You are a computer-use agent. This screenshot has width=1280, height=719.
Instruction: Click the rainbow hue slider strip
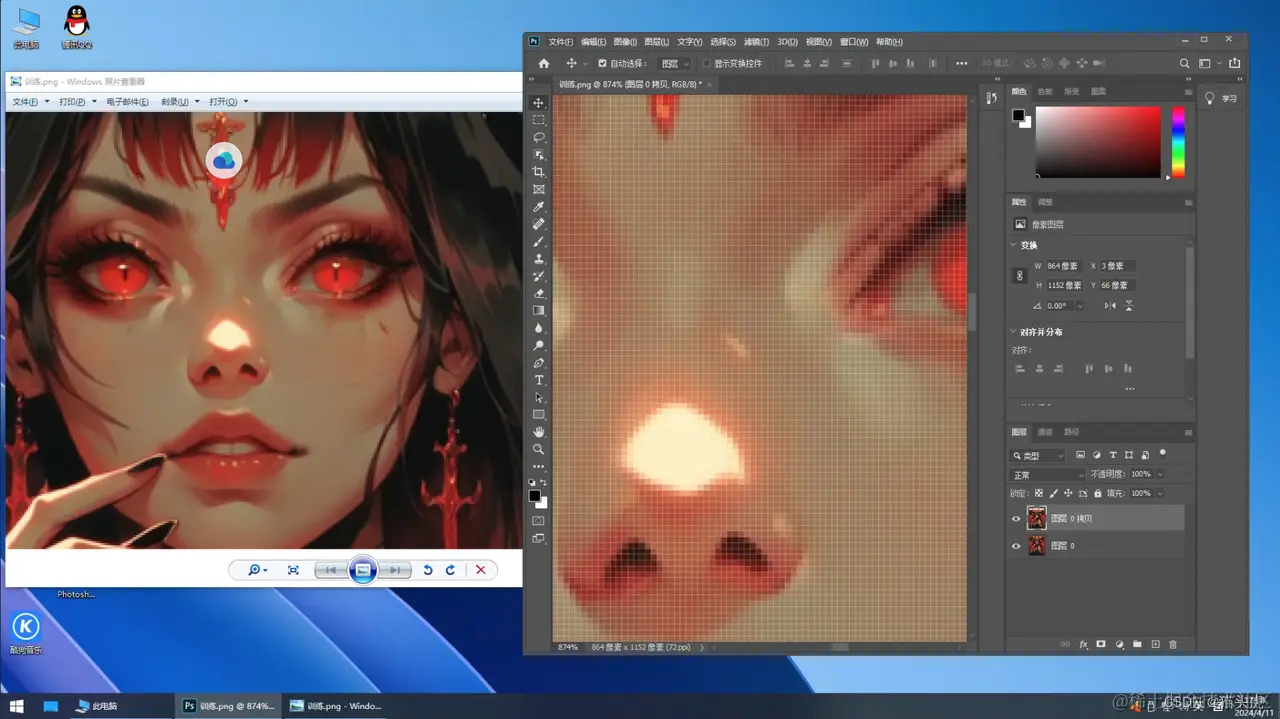(1178, 142)
